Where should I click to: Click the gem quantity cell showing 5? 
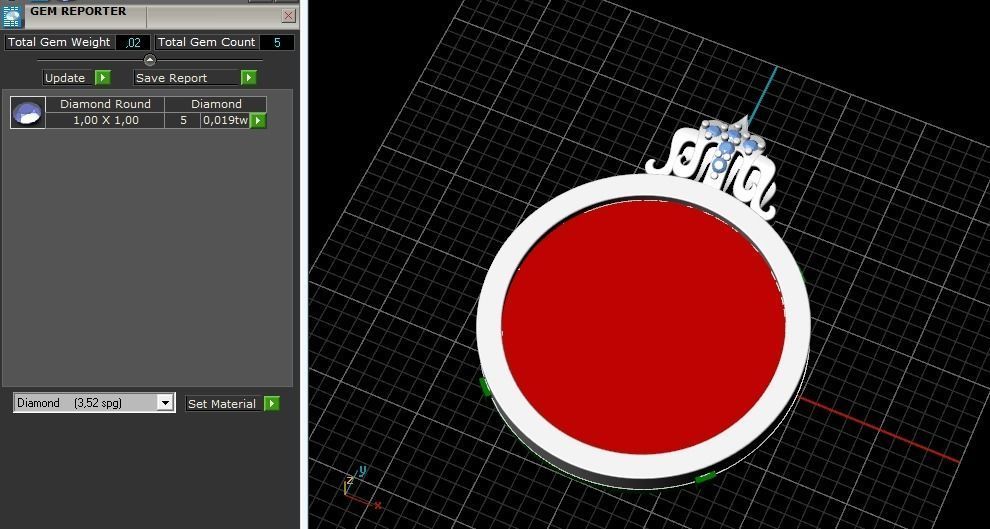[x=183, y=121]
